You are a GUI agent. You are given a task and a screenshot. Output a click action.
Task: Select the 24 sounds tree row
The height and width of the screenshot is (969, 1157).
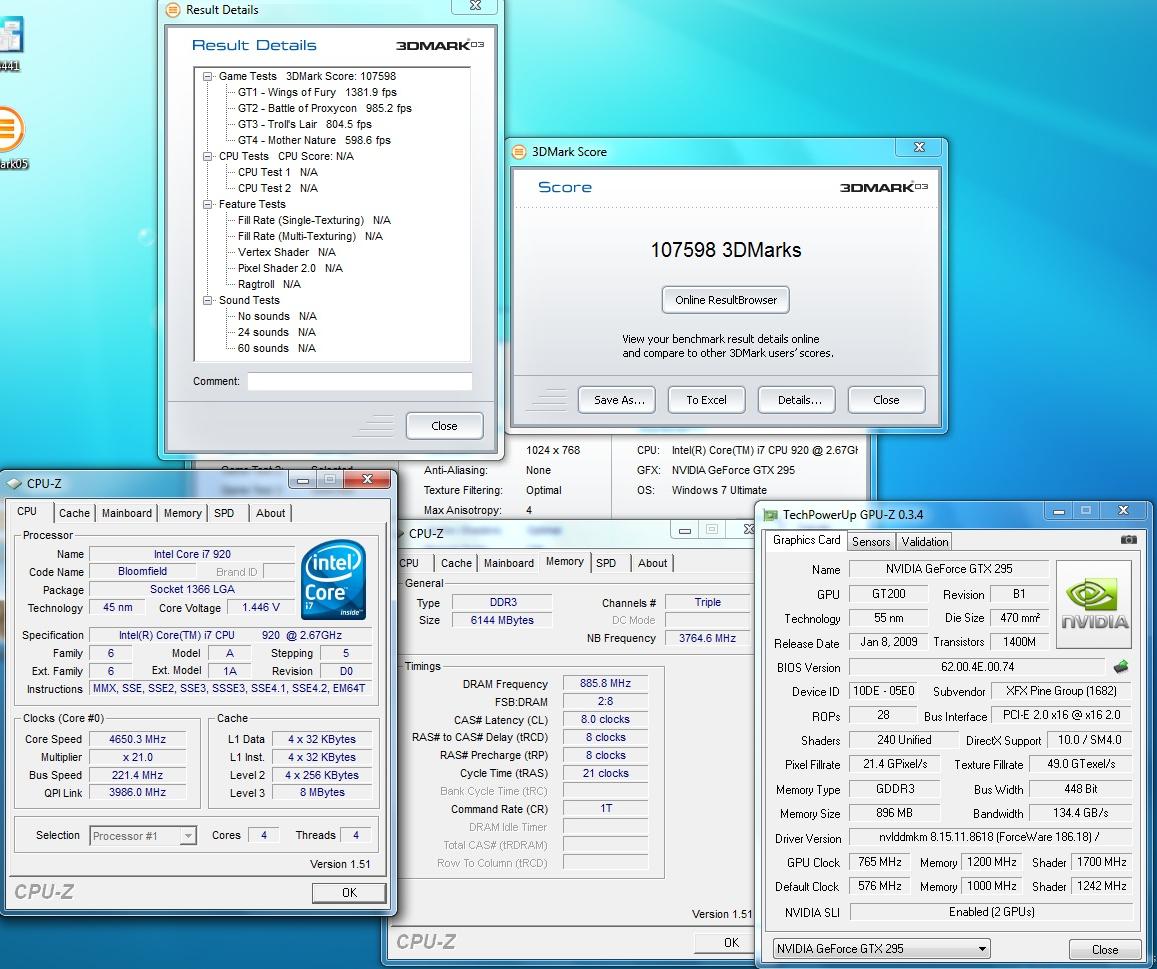(x=276, y=332)
